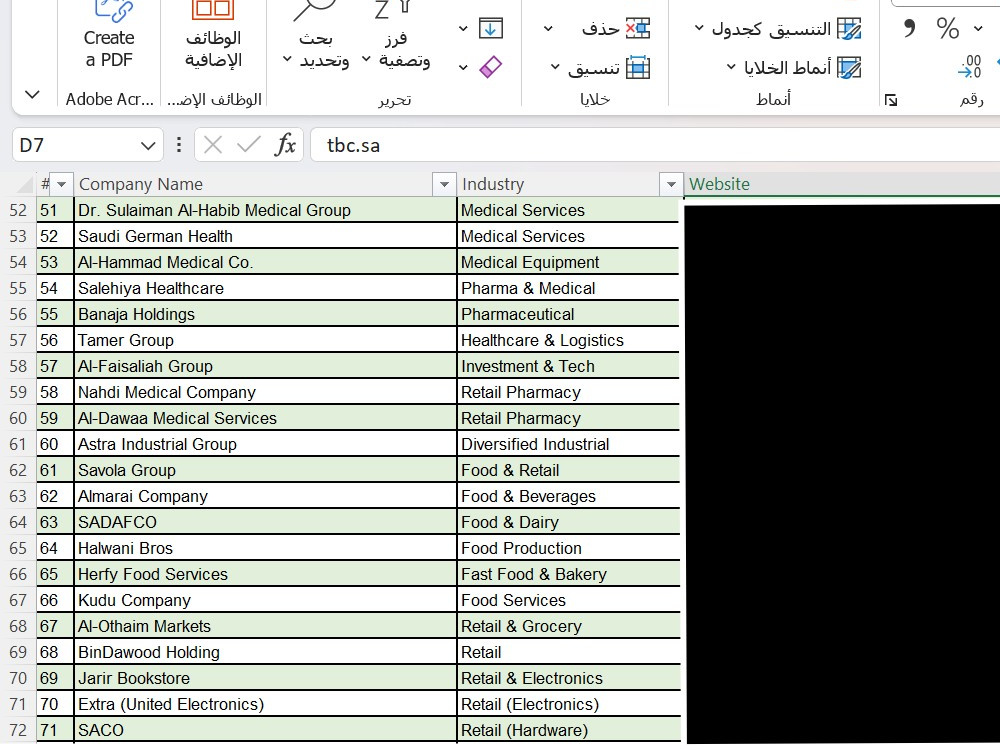Collapse the ribbon chevron
Viewport: 1000px width, 750px height.
click(x=32, y=95)
